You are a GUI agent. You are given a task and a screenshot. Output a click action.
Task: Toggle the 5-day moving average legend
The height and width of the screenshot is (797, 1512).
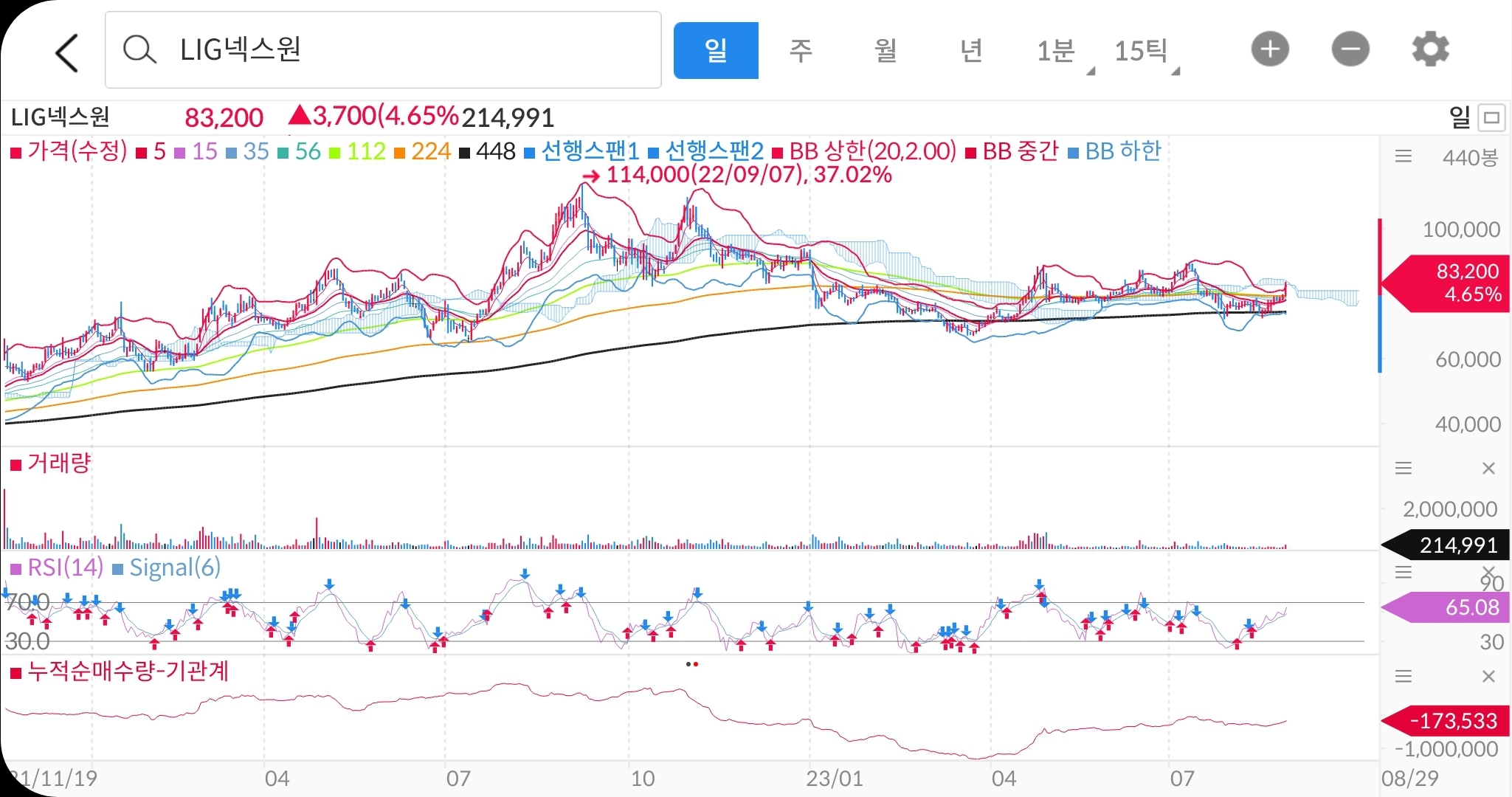(x=151, y=151)
